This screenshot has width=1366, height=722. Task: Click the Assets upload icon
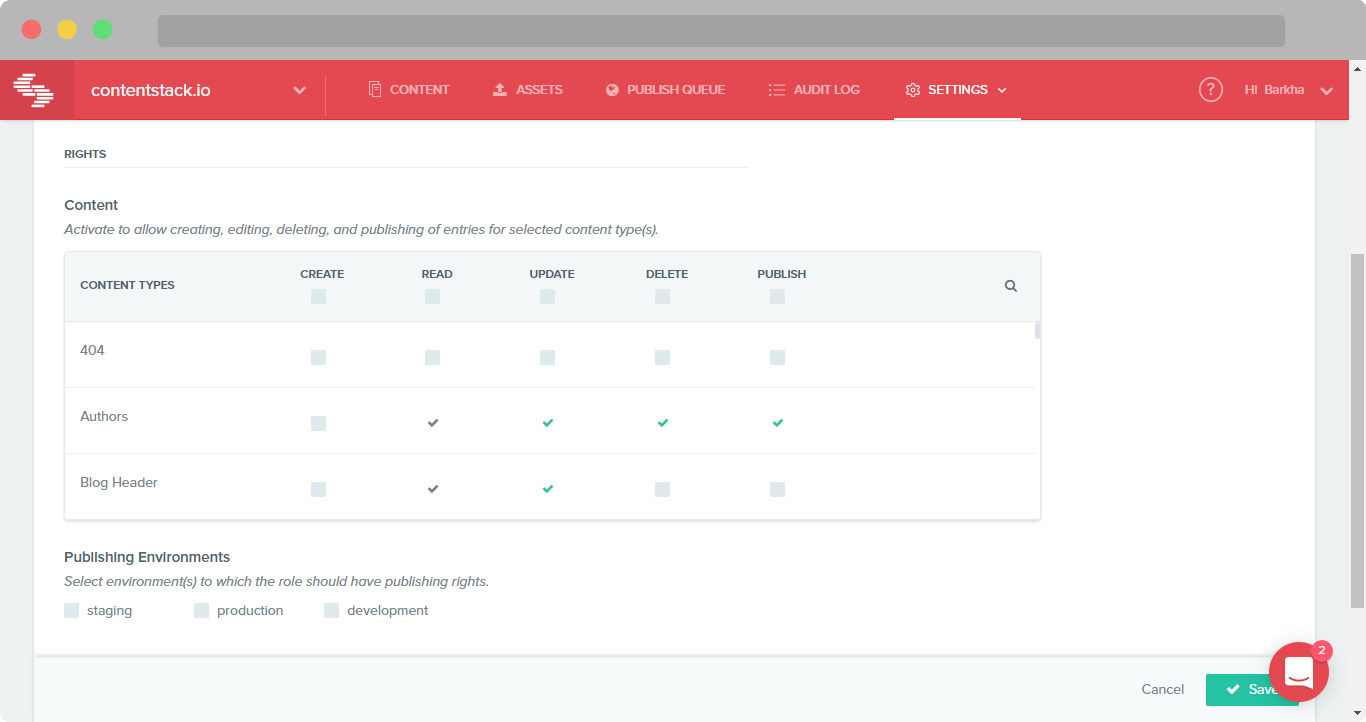[x=500, y=90]
